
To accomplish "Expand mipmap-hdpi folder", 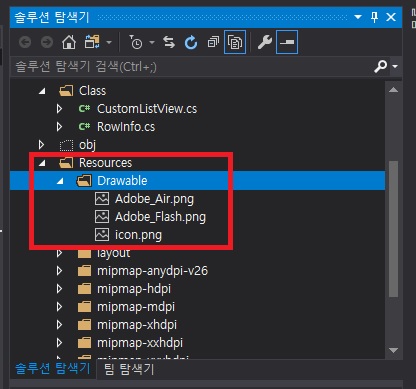I will click(59, 289).
